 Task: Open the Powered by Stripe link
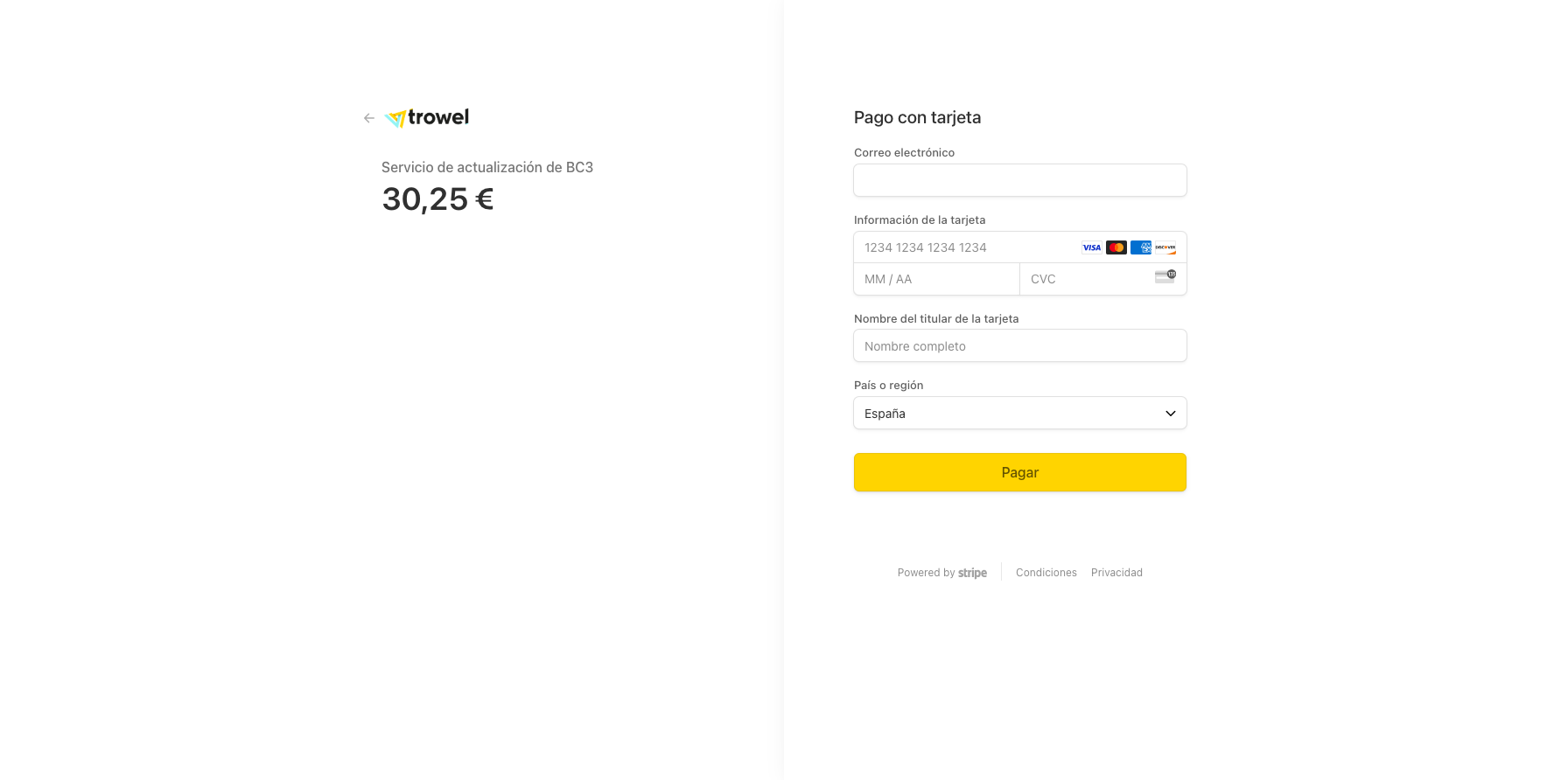(941, 573)
